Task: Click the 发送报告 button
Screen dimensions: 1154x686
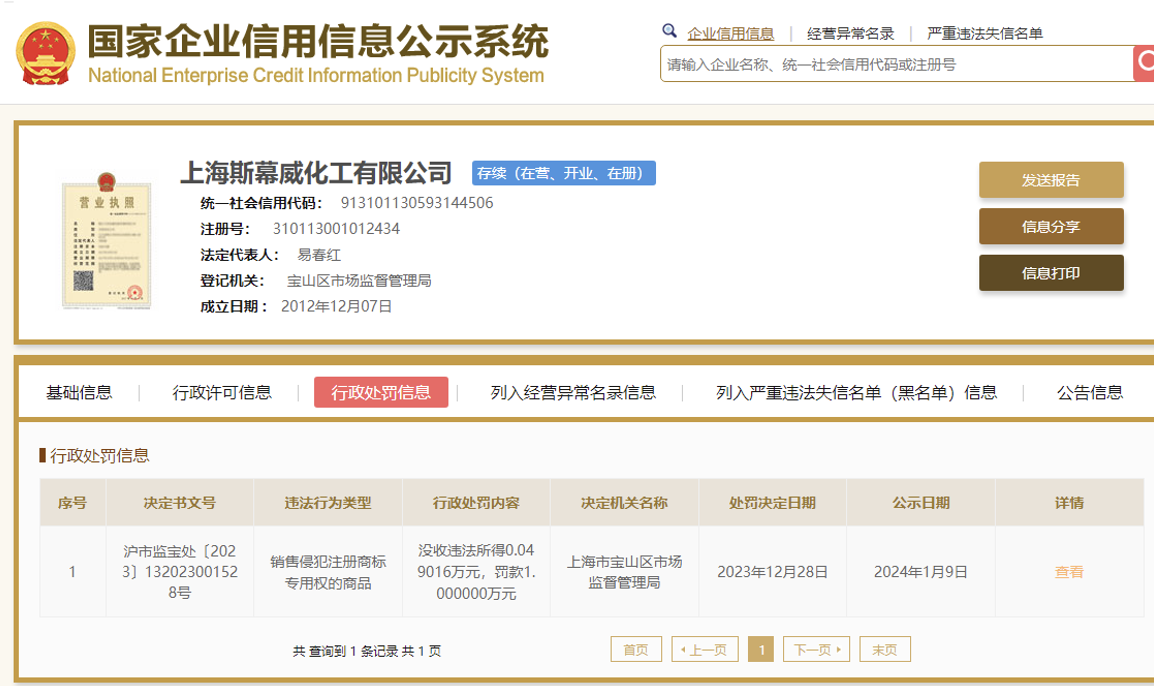Action: tap(1050, 180)
